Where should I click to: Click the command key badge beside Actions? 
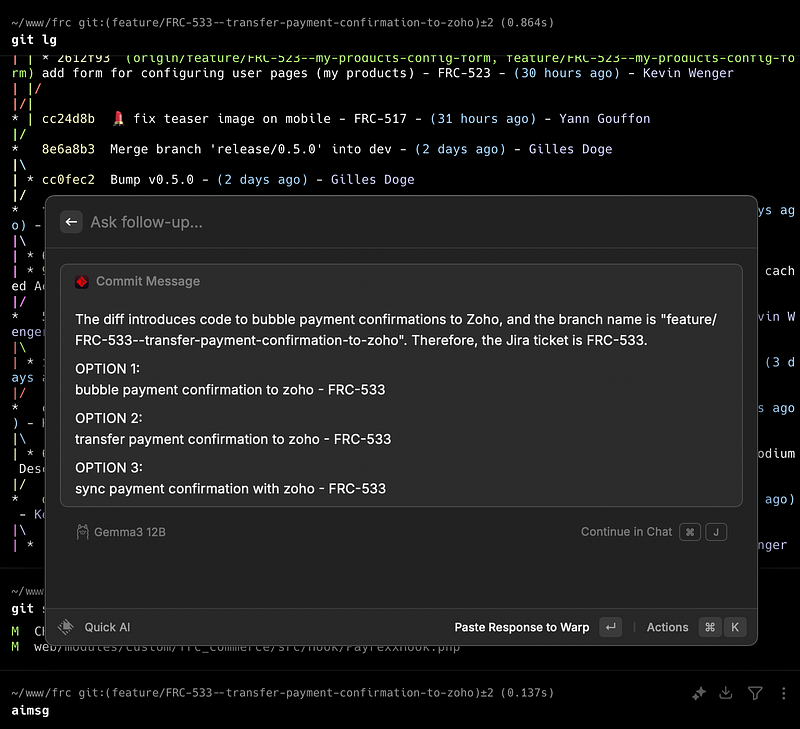coord(710,627)
